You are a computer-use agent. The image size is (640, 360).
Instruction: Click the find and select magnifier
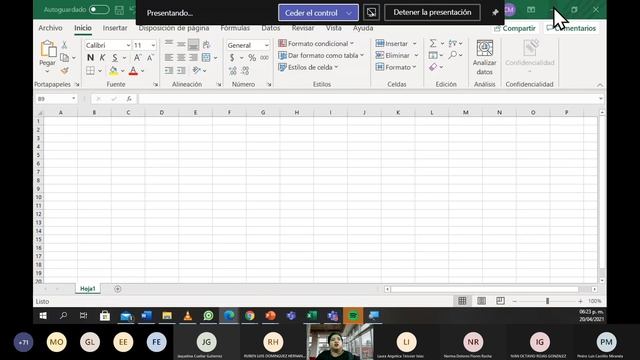[452, 55]
